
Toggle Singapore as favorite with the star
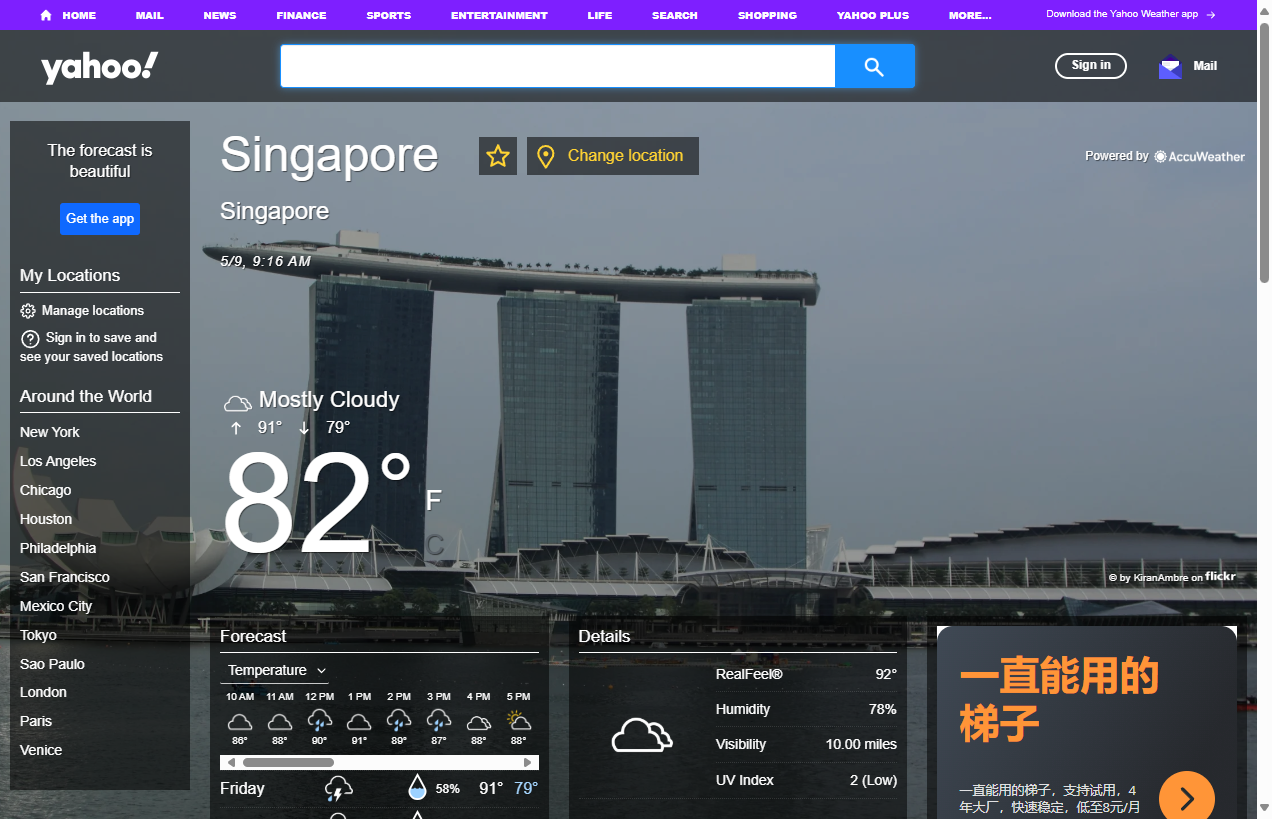pyautogui.click(x=497, y=156)
